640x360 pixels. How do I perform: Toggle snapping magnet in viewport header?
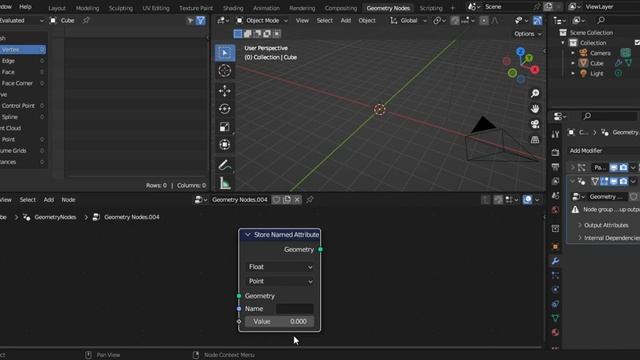(455, 20)
